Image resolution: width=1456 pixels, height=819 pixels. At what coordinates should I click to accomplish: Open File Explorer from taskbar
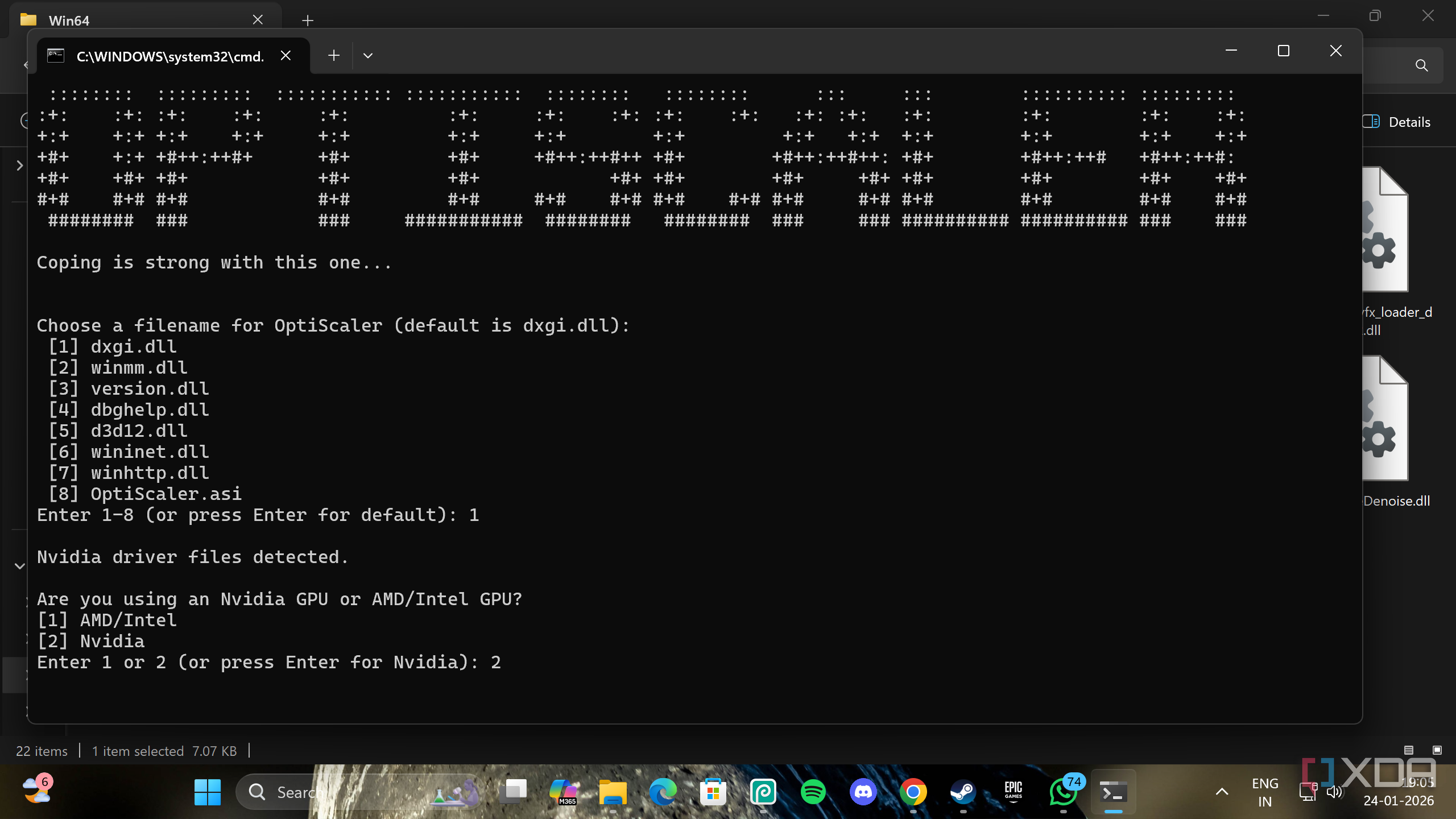(613, 792)
